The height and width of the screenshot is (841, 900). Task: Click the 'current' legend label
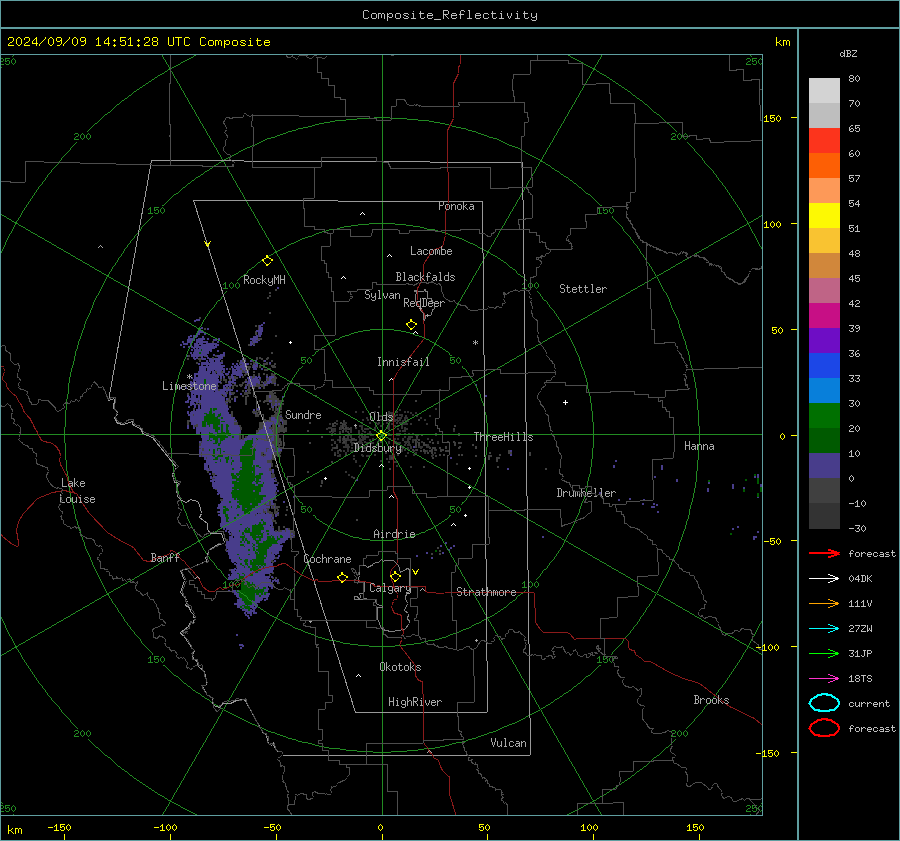click(869, 703)
